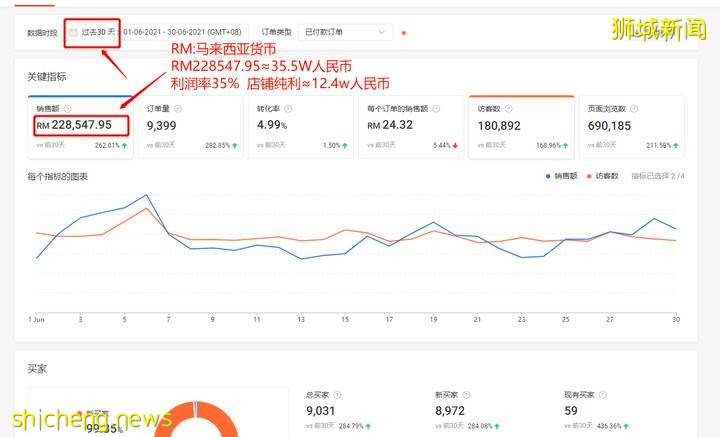The width and height of the screenshot is (720, 437).
Task: Click the sales value RM 228,547.95
Action: (74, 125)
